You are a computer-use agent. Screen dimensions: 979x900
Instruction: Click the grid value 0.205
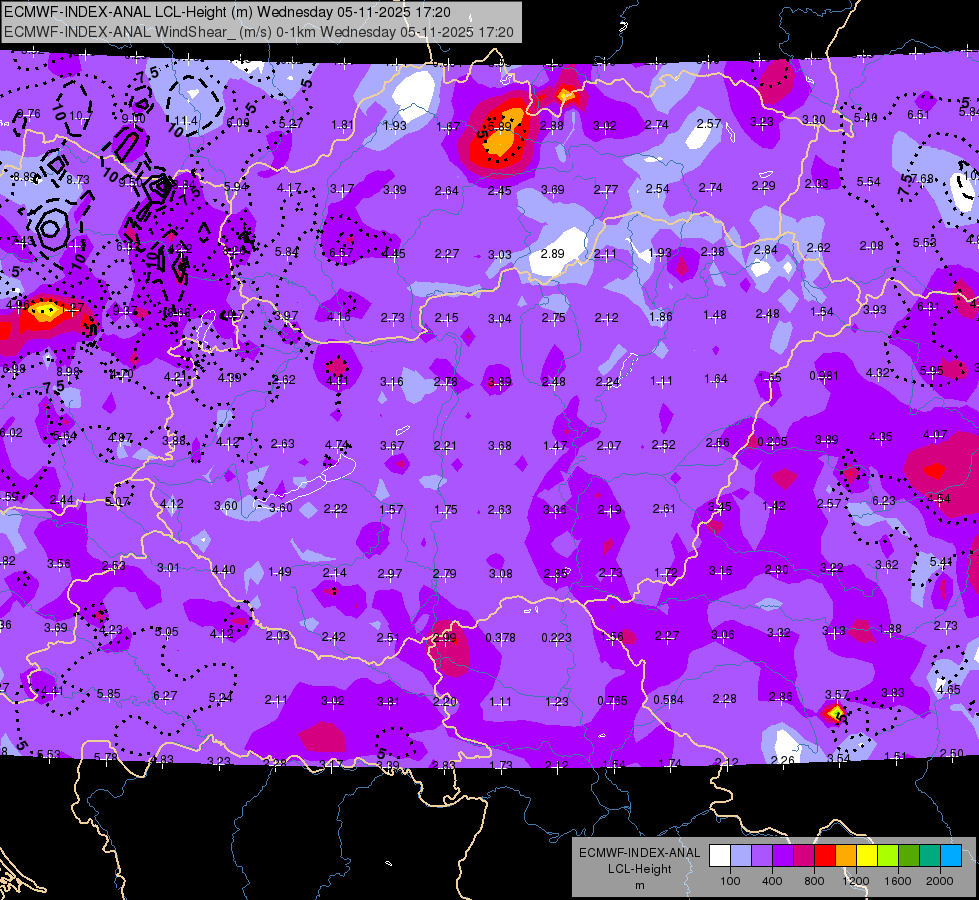tap(772, 442)
